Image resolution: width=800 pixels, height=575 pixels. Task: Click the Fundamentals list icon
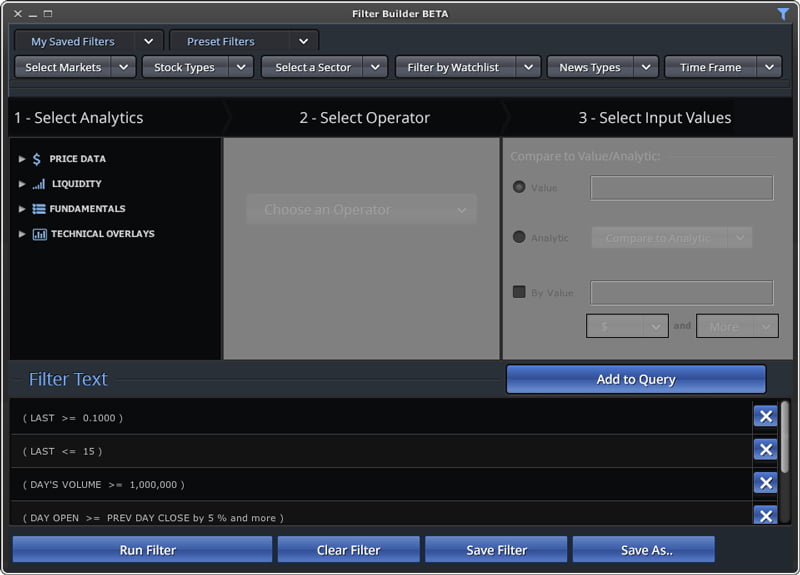point(39,209)
